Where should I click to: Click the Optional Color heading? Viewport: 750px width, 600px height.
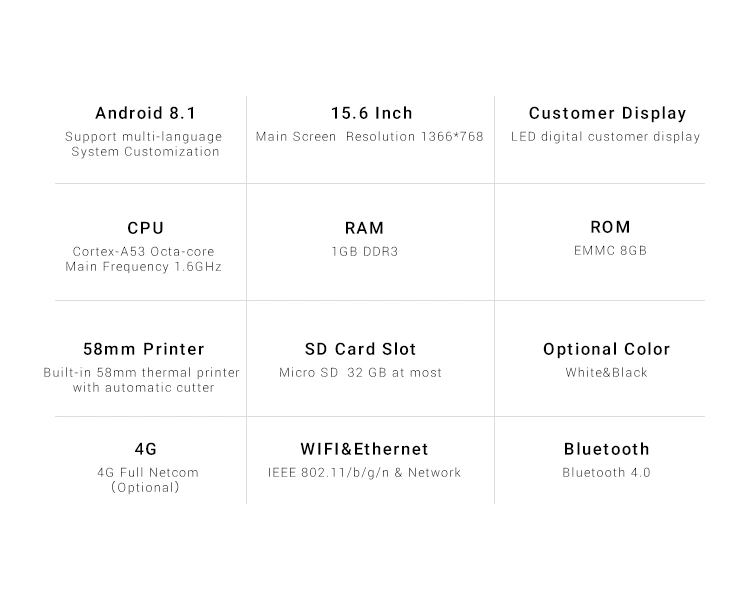coord(607,350)
